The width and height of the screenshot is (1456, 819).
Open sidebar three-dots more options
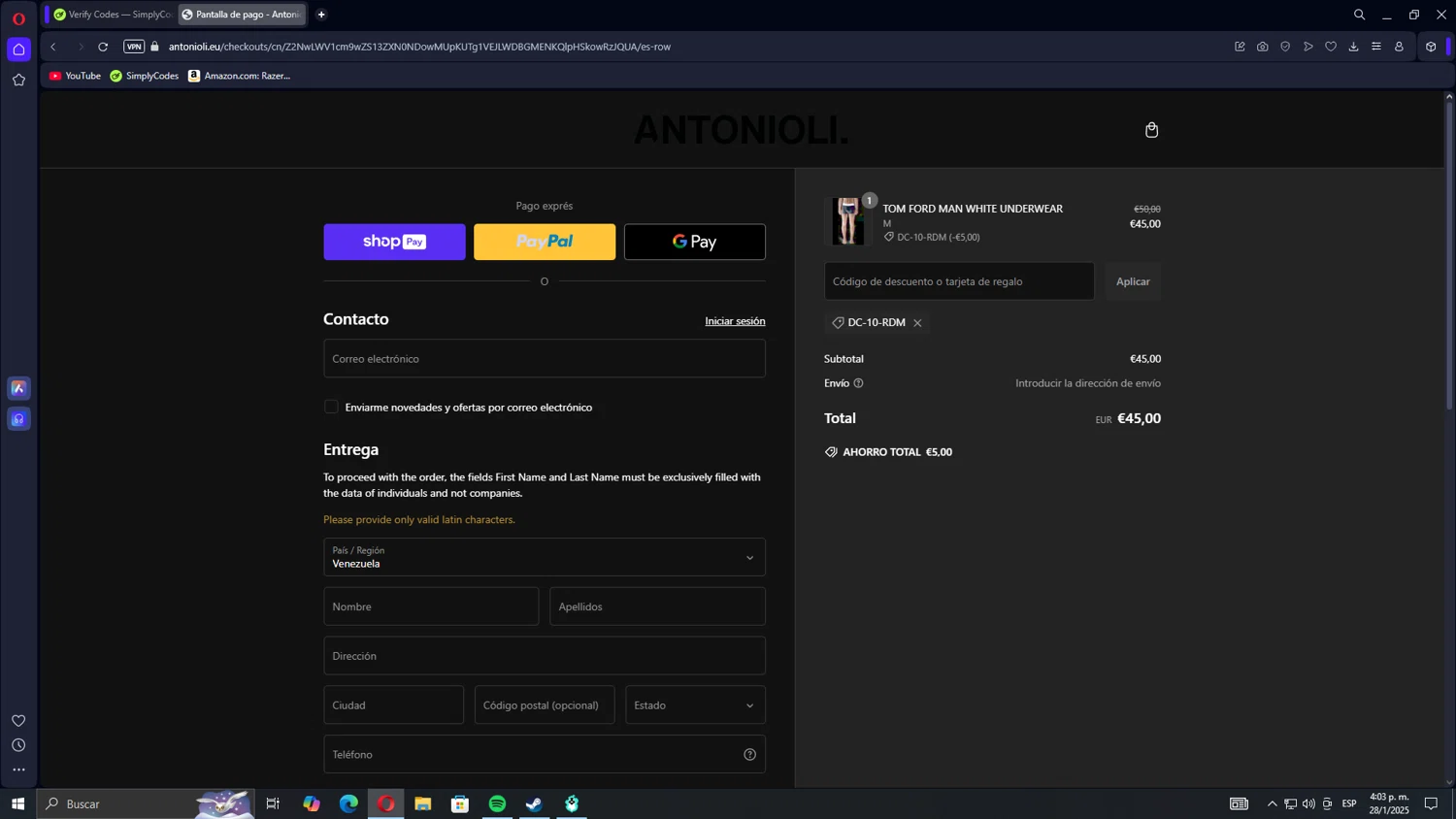click(18, 770)
